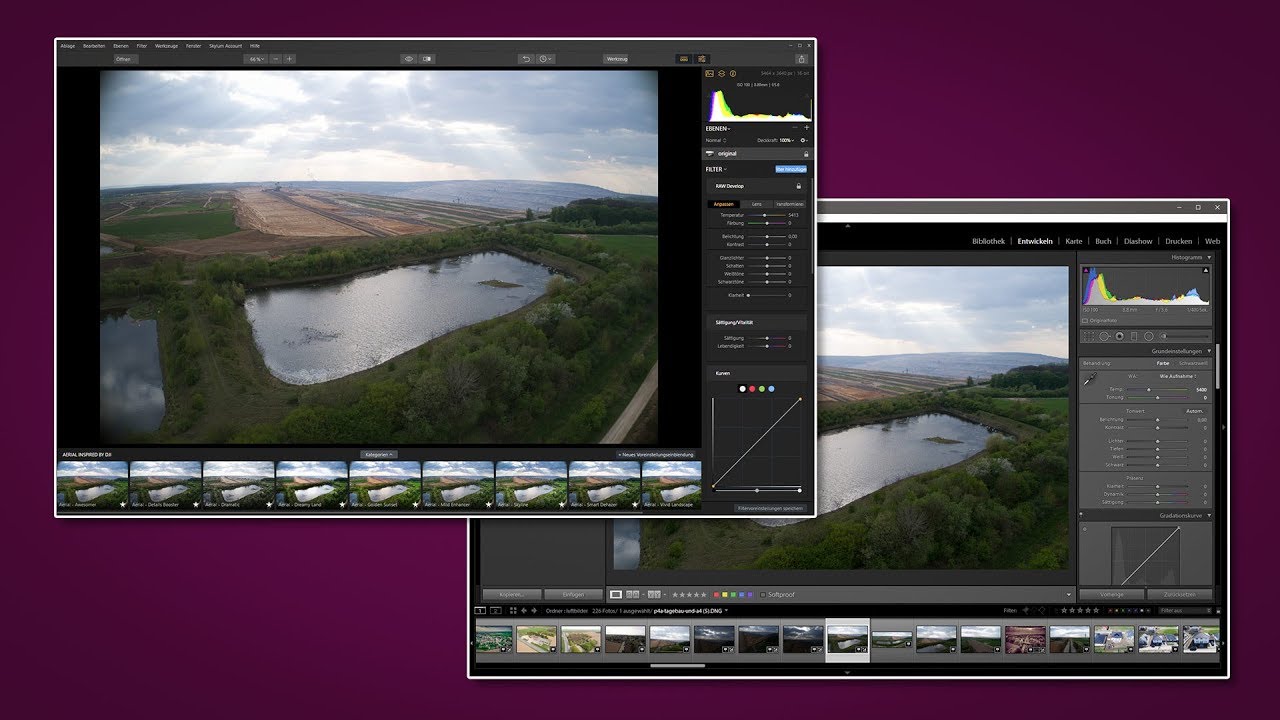Open the Werkzeug tools dropdown
The width and height of the screenshot is (1280, 720).
coord(617,59)
